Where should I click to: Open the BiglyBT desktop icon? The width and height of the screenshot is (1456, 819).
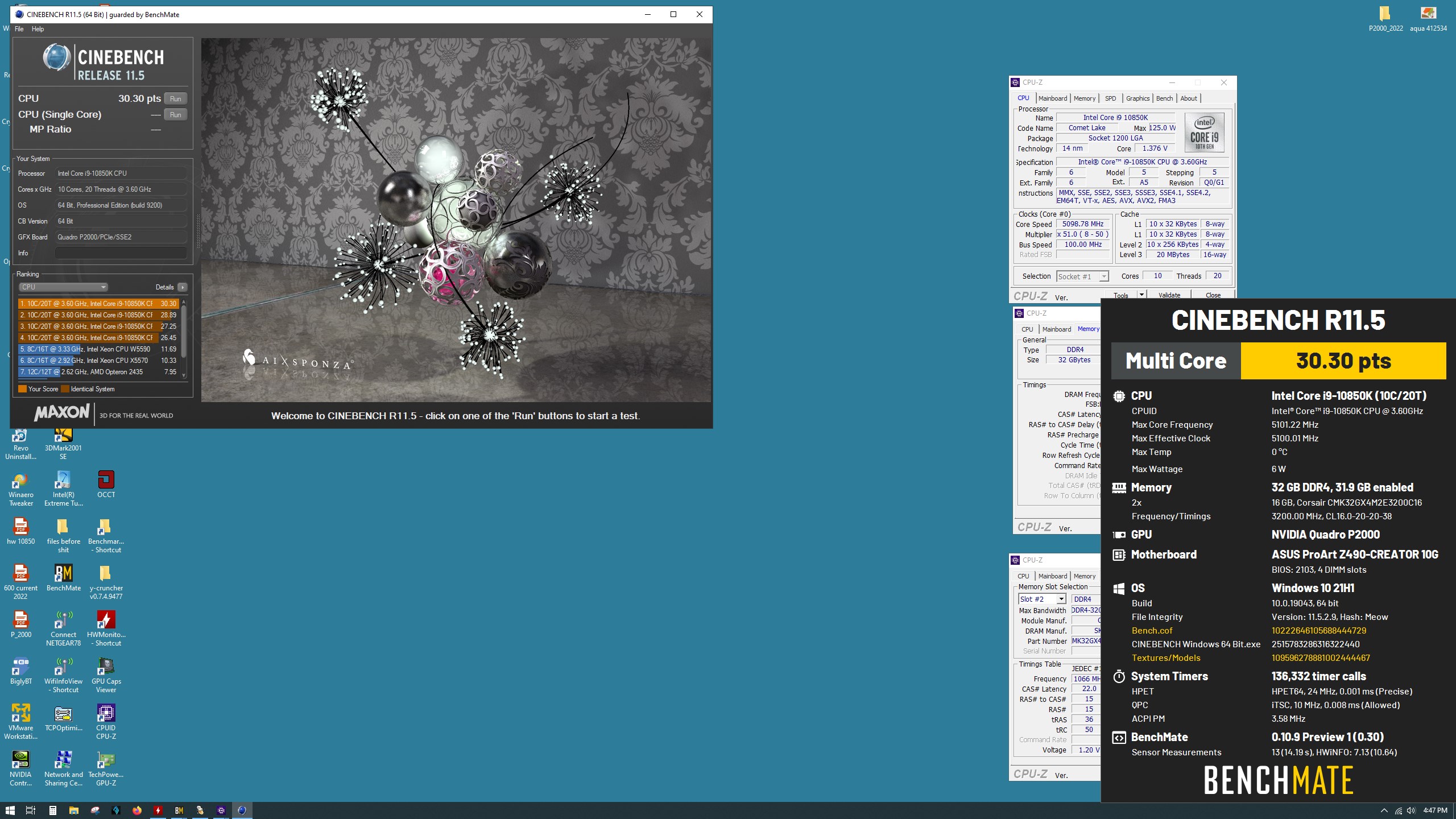[20, 671]
